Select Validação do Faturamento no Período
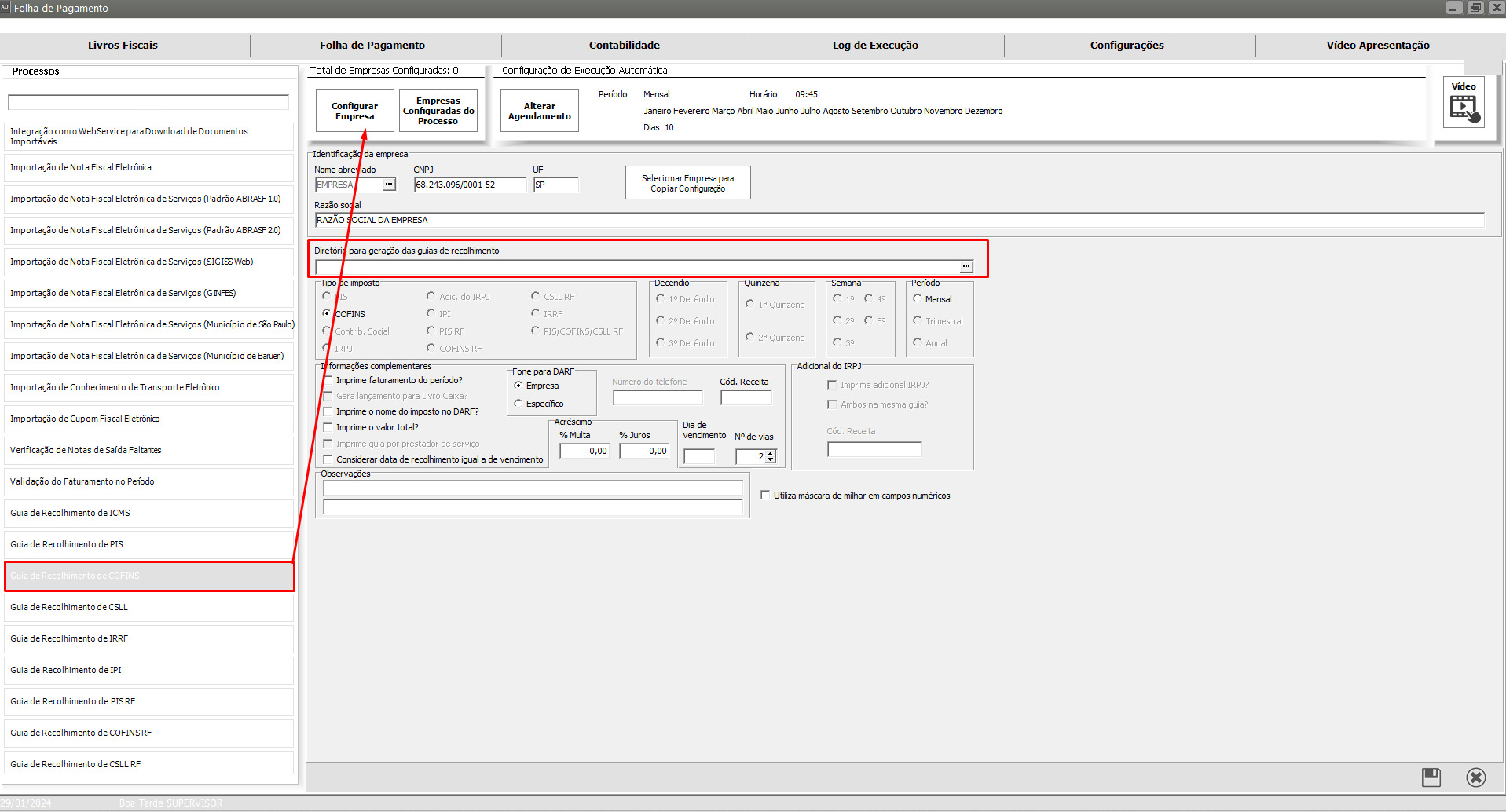This screenshot has height=812, width=1506. click(149, 481)
